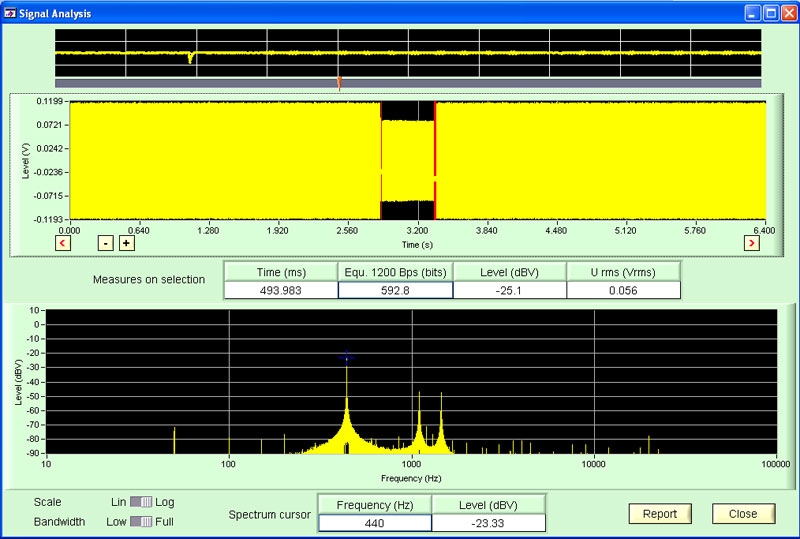Click the Lin label next to Scale switch
Image resolution: width=800 pixels, height=539 pixels.
click(118, 502)
